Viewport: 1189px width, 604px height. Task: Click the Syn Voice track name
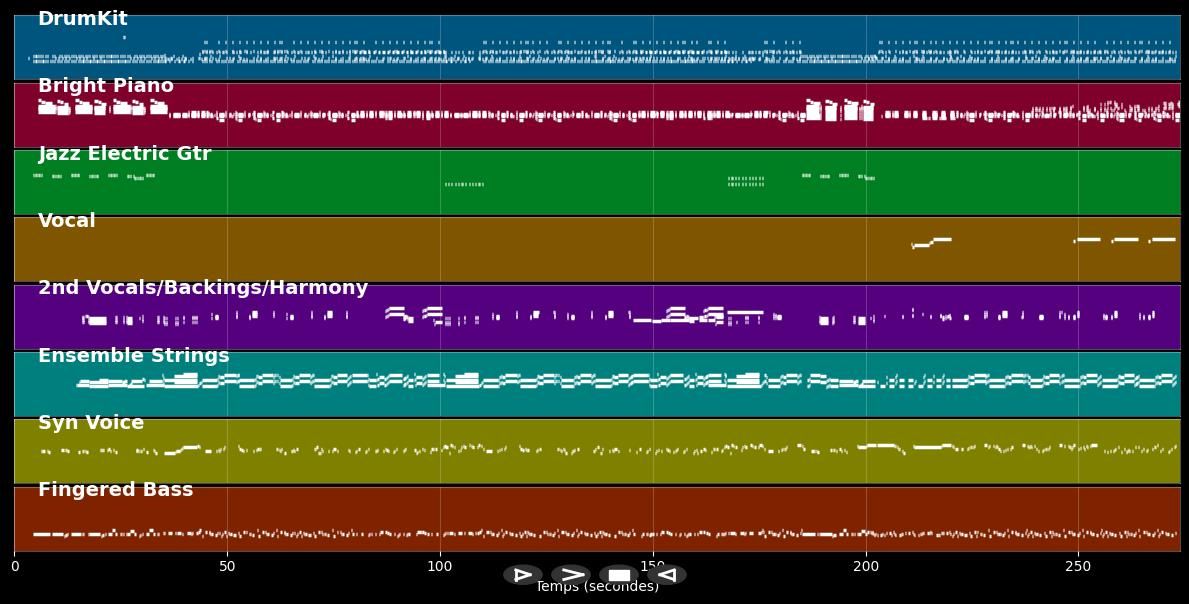point(91,423)
